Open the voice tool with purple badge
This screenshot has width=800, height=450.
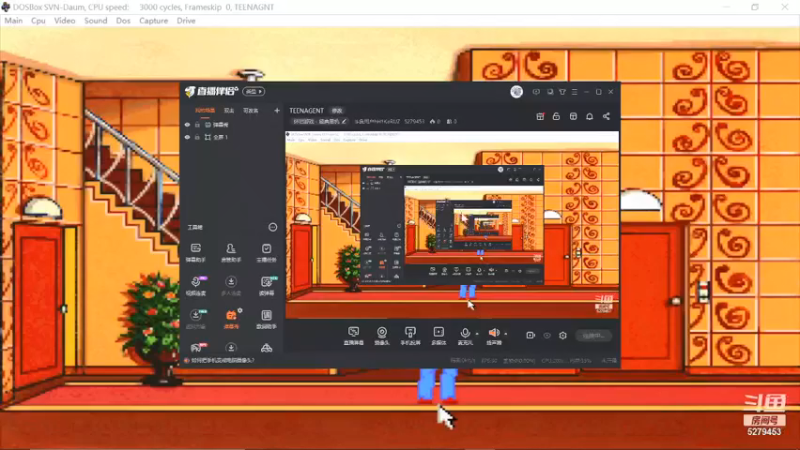(x=196, y=286)
